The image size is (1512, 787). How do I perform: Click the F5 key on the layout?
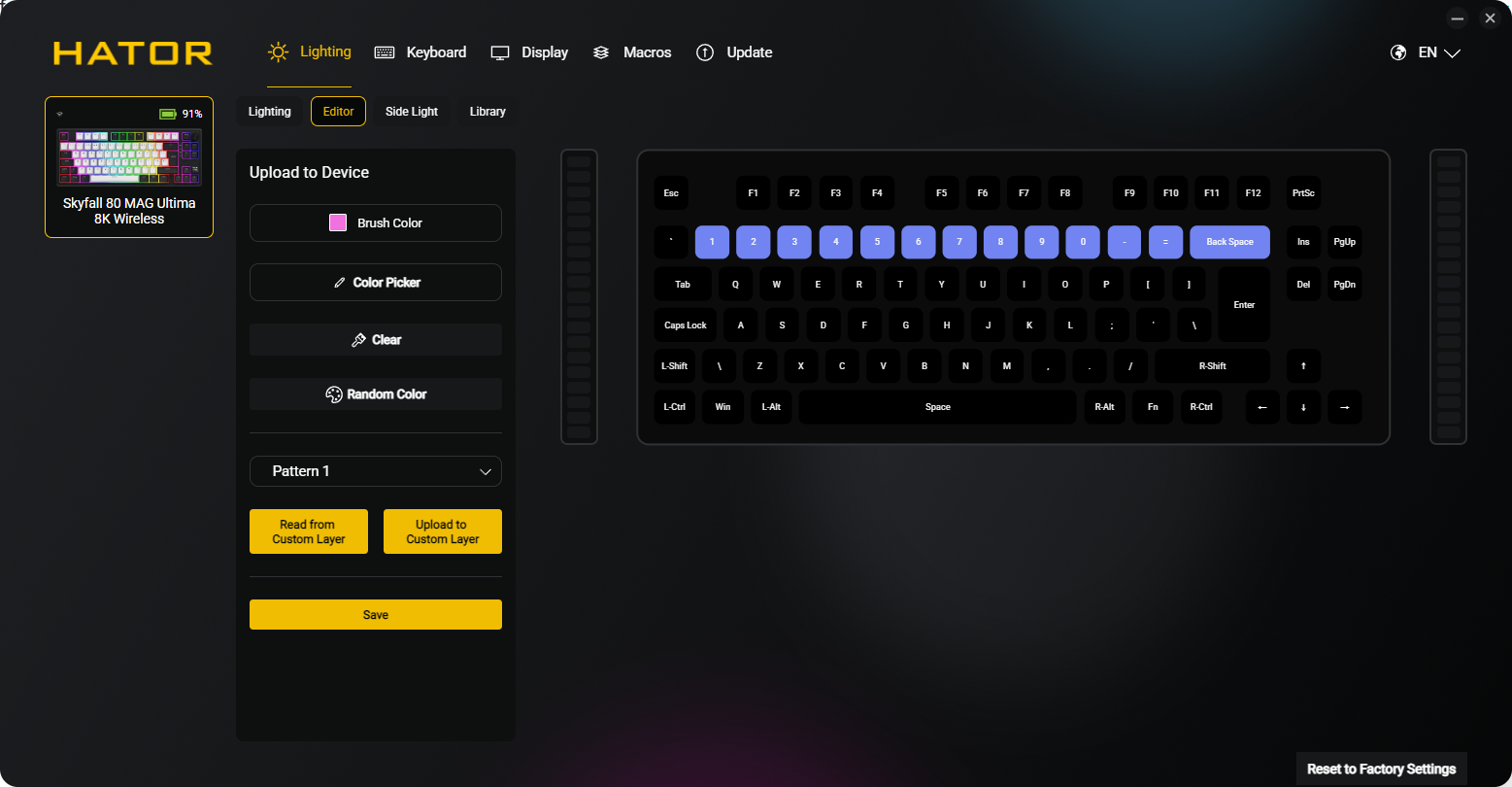tap(942, 193)
